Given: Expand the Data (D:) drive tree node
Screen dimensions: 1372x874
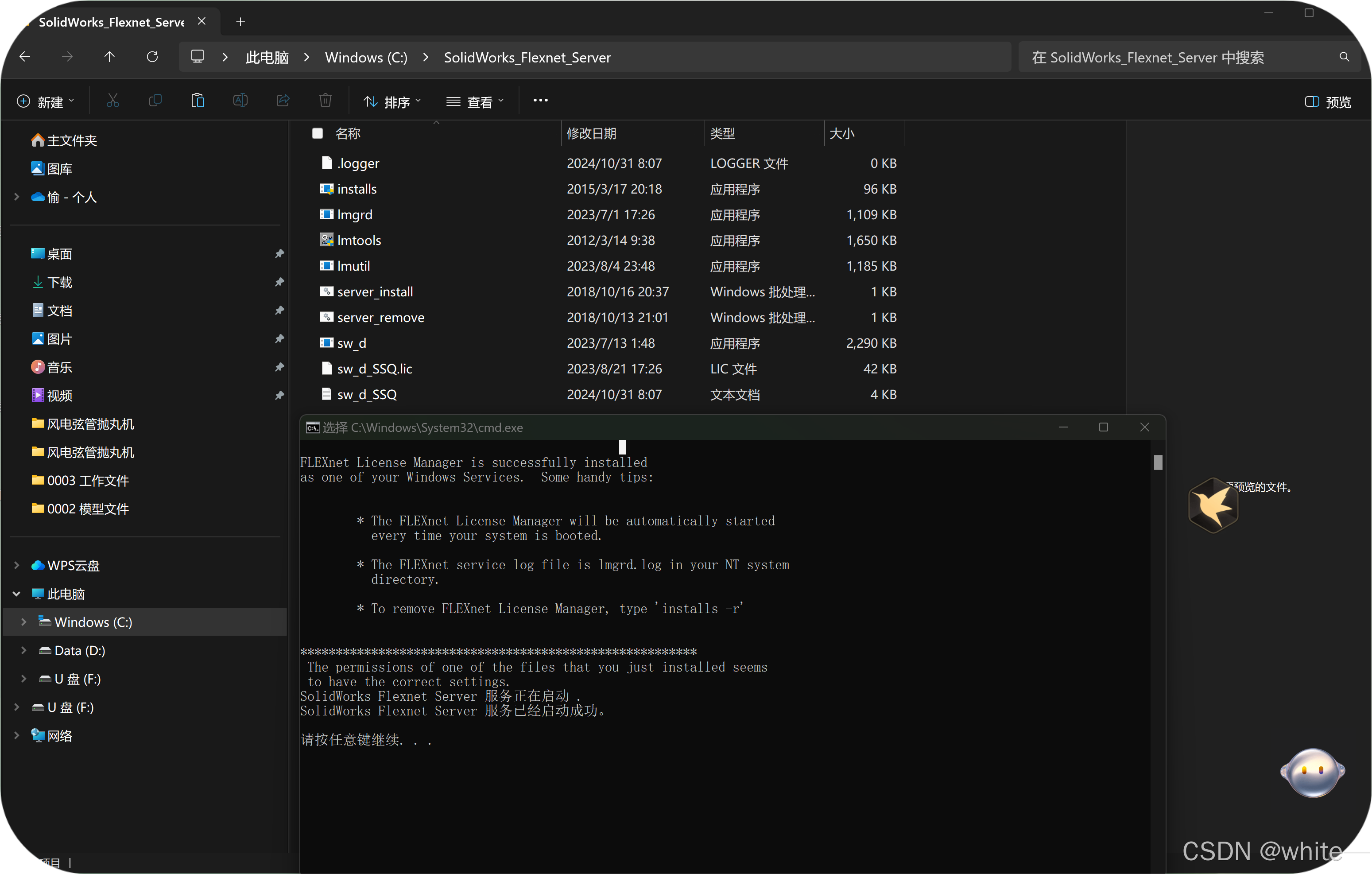Looking at the screenshot, I should 23,650.
